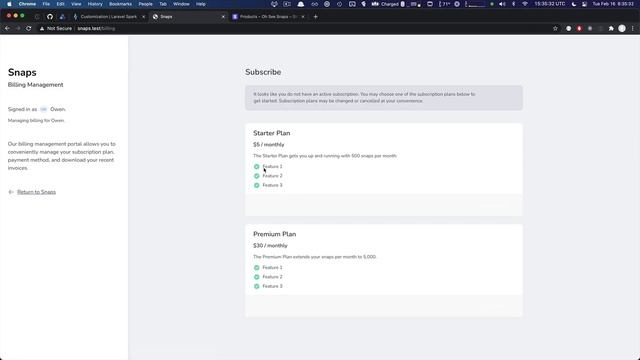Click the back arrow beside Return to Snaps
The image size is (640, 360).
click(x=11, y=192)
